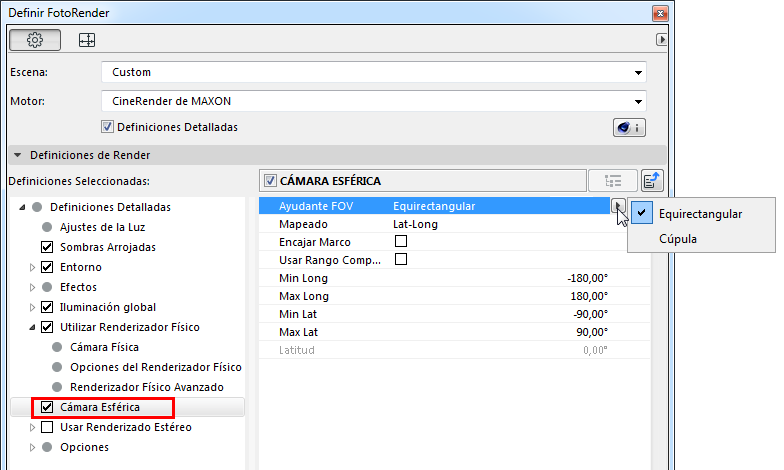Select Cámara Física item
Image resolution: width=784 pixels, height=470 pixels.
104,347
